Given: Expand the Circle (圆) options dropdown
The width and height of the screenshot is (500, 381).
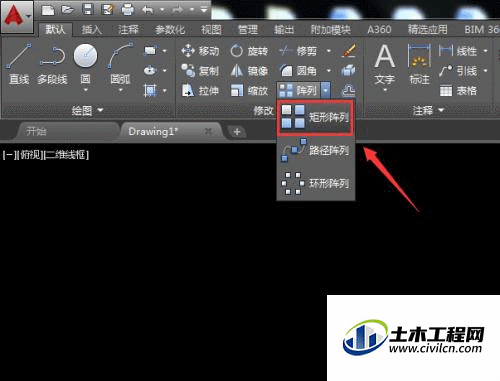Looking at the screenshot, I should click(85, 90).
